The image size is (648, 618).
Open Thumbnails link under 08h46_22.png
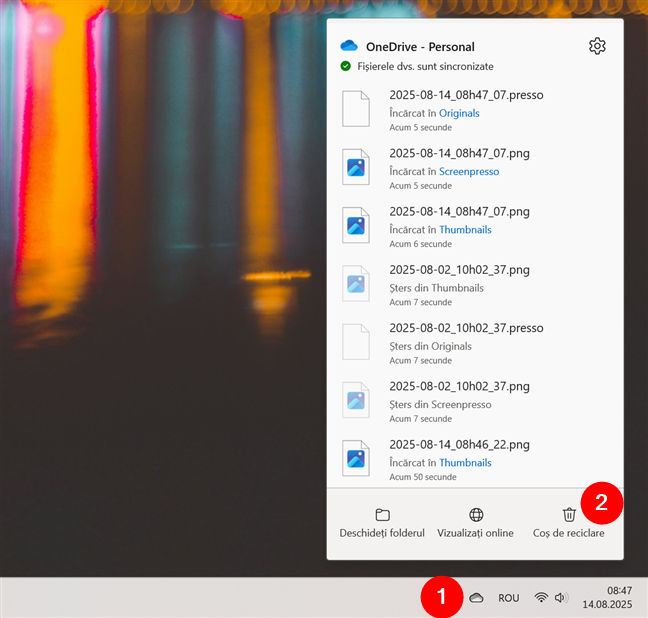(465, 463)
